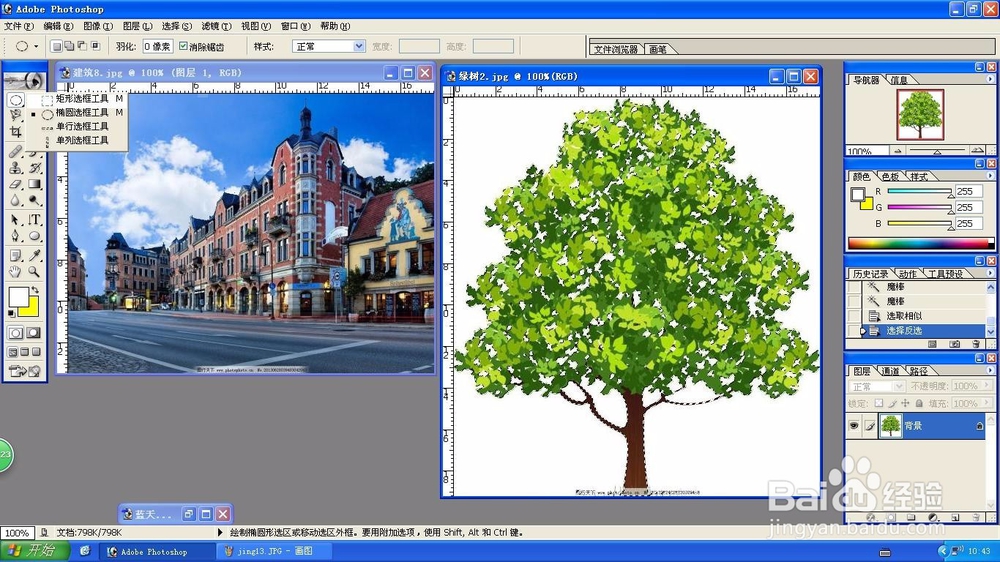Screen dimensions: 1000x562
Task: Open the 文件 menu
Action: click(x=18, y=26)
